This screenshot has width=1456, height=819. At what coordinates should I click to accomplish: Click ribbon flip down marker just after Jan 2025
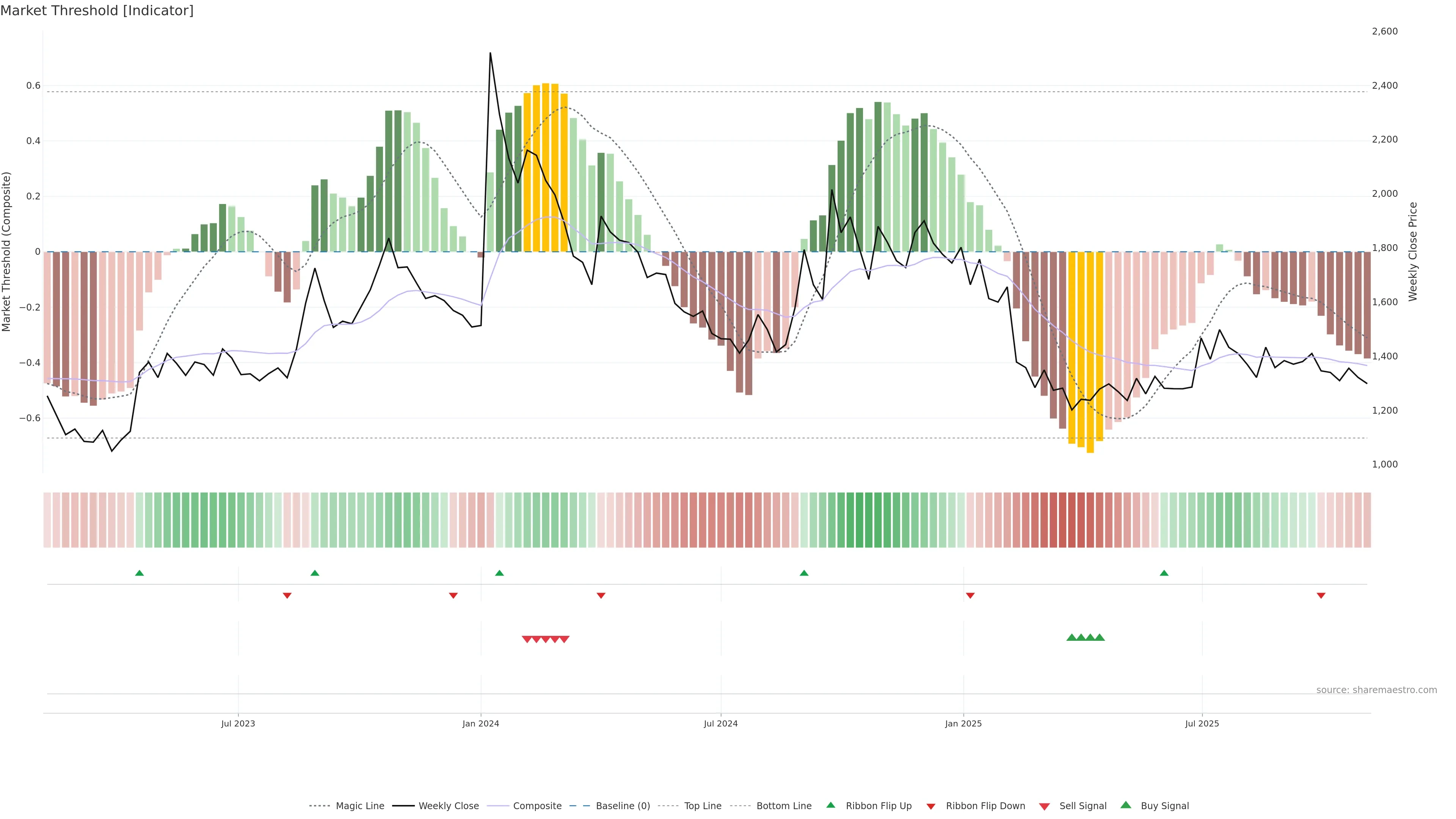(970, 595)
